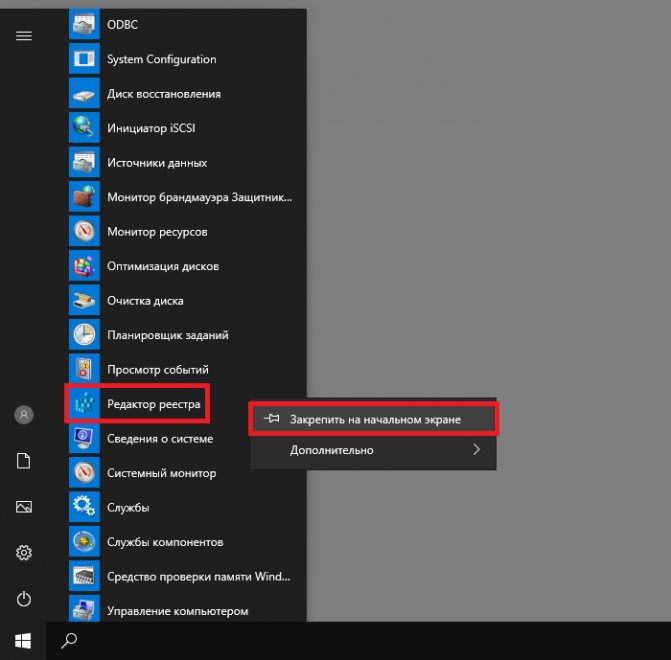Open the ODBC app icon
Viewport: 671px width, 660px height.
84,24
